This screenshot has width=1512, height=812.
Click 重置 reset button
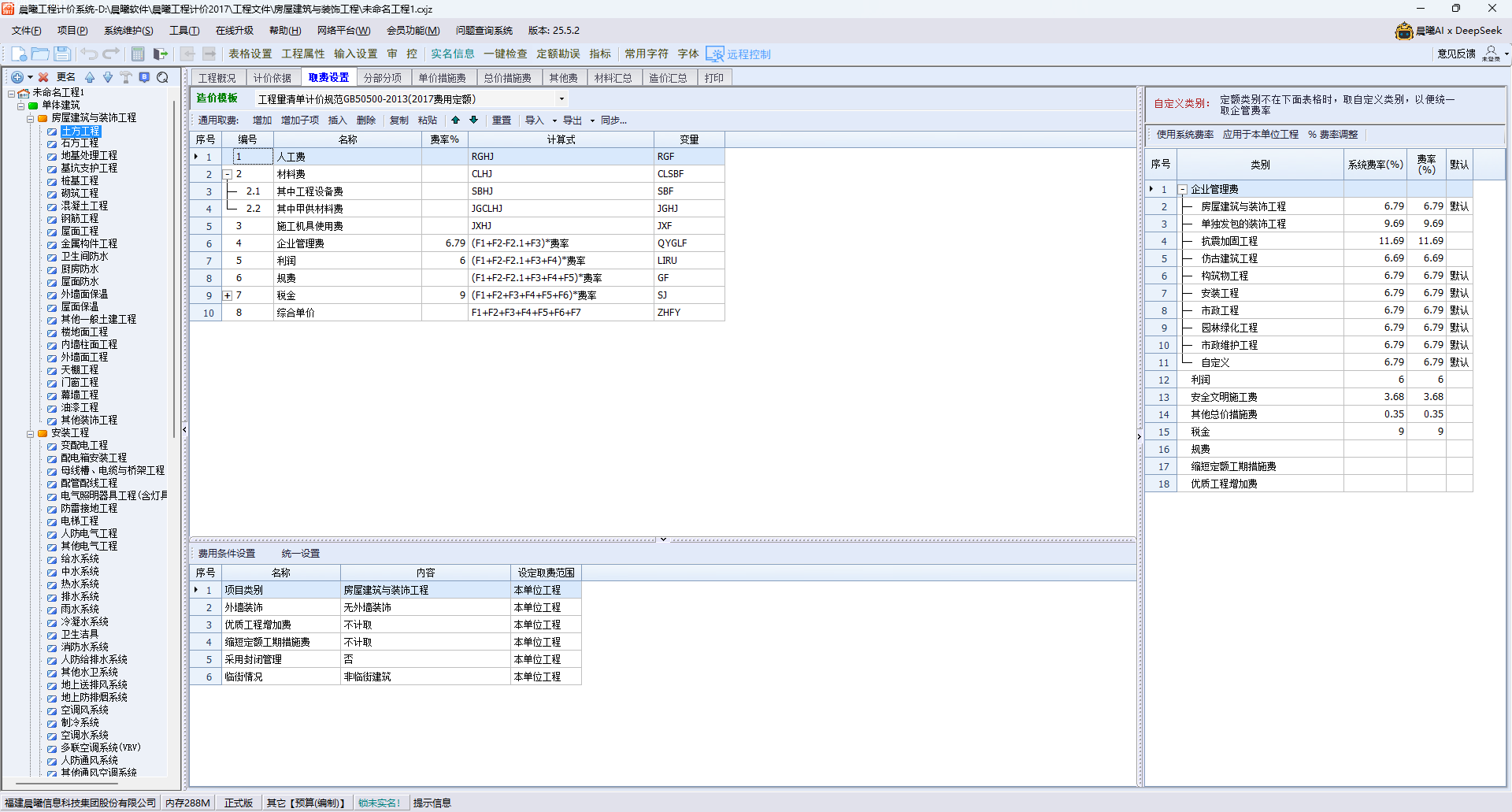pos(502,121)
